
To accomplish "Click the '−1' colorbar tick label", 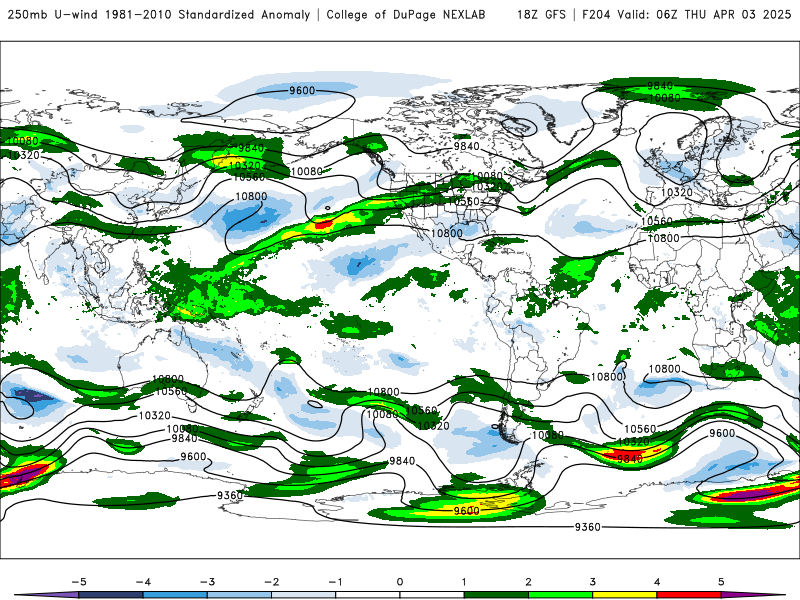I will click(x=335, y=582).
